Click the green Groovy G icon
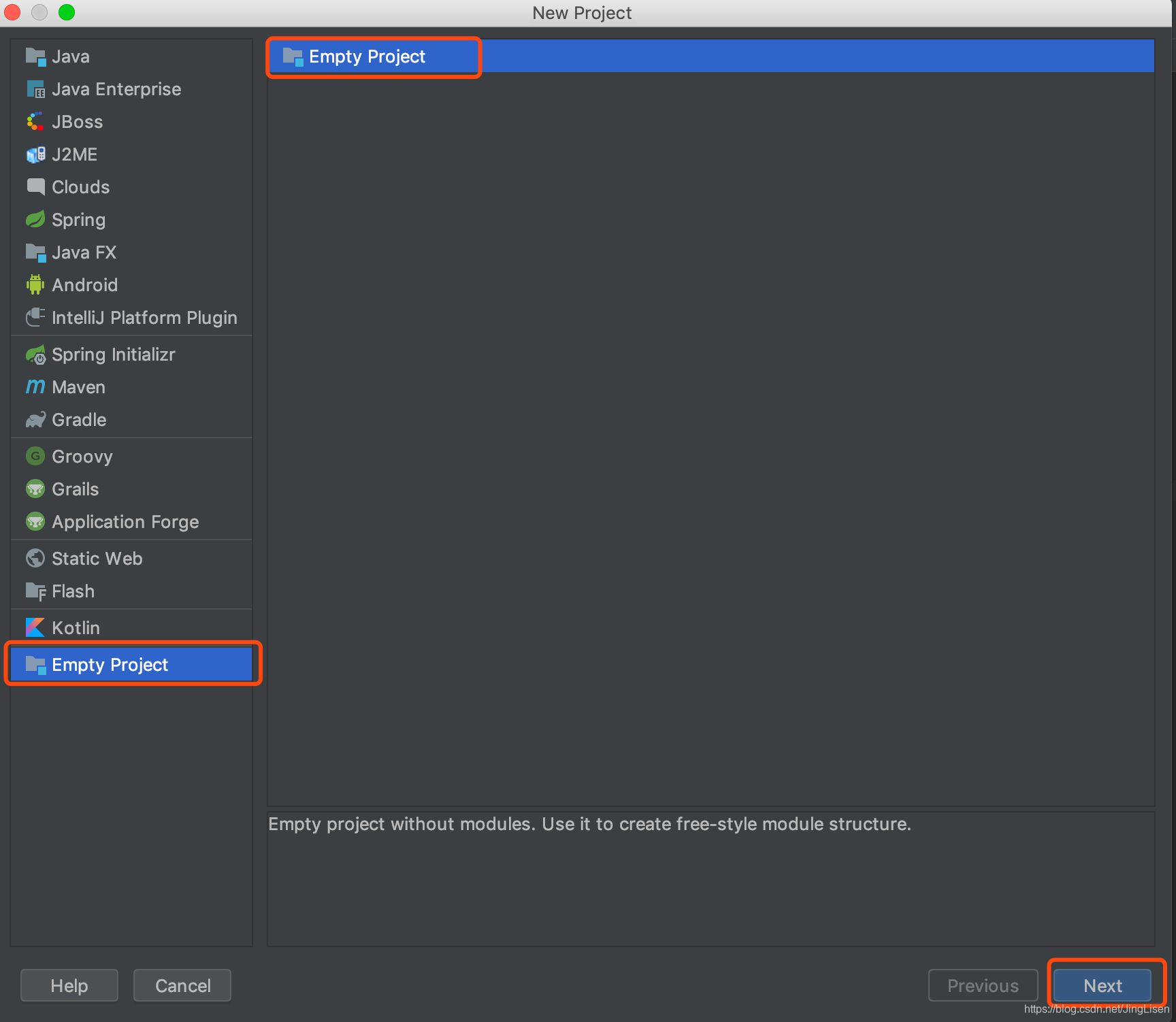Screen dimensions: 1176x1022 click(35, 457)
